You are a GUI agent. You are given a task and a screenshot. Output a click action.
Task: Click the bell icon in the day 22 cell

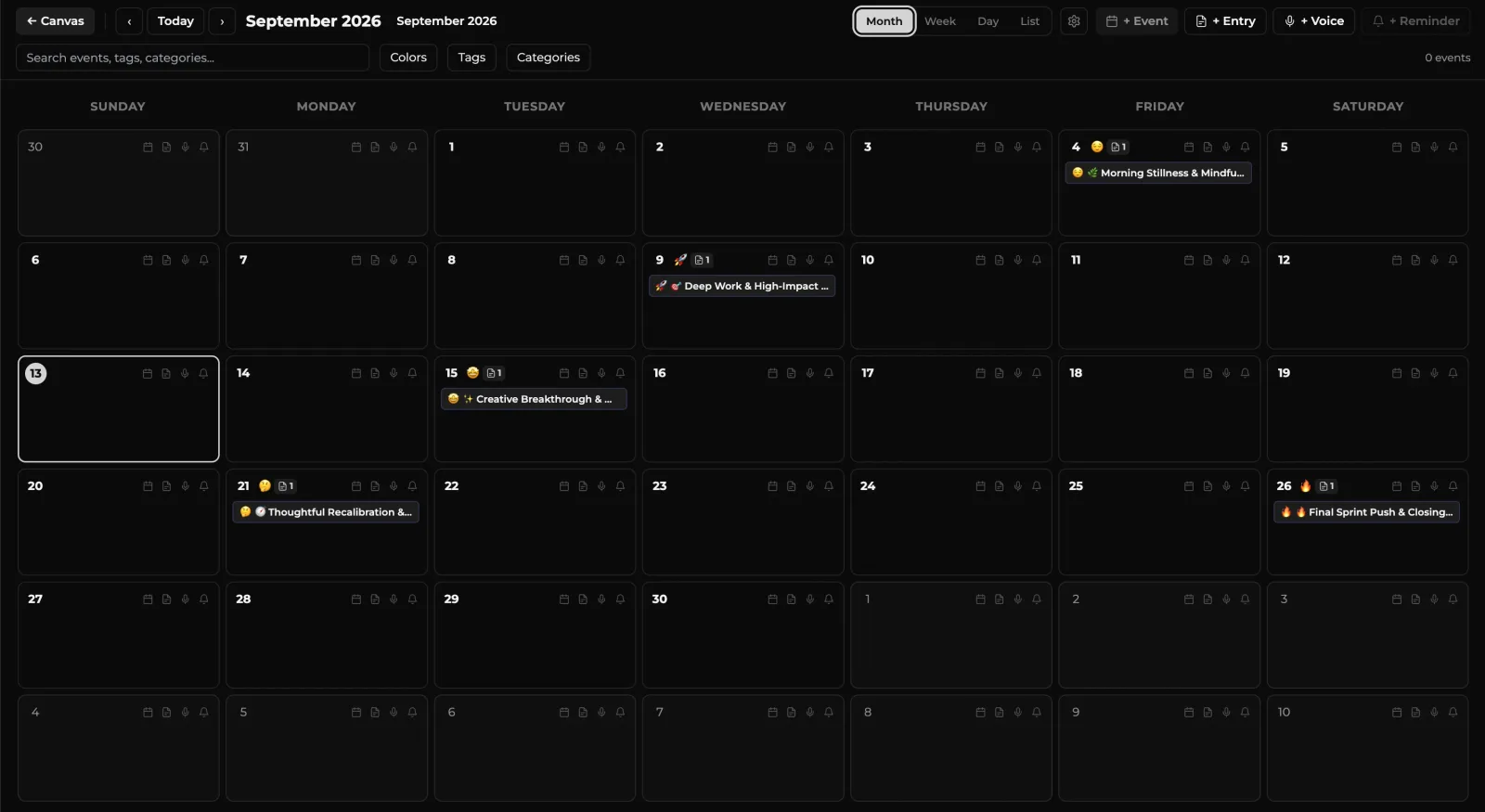pyautogui.click(x=620, y=486)
